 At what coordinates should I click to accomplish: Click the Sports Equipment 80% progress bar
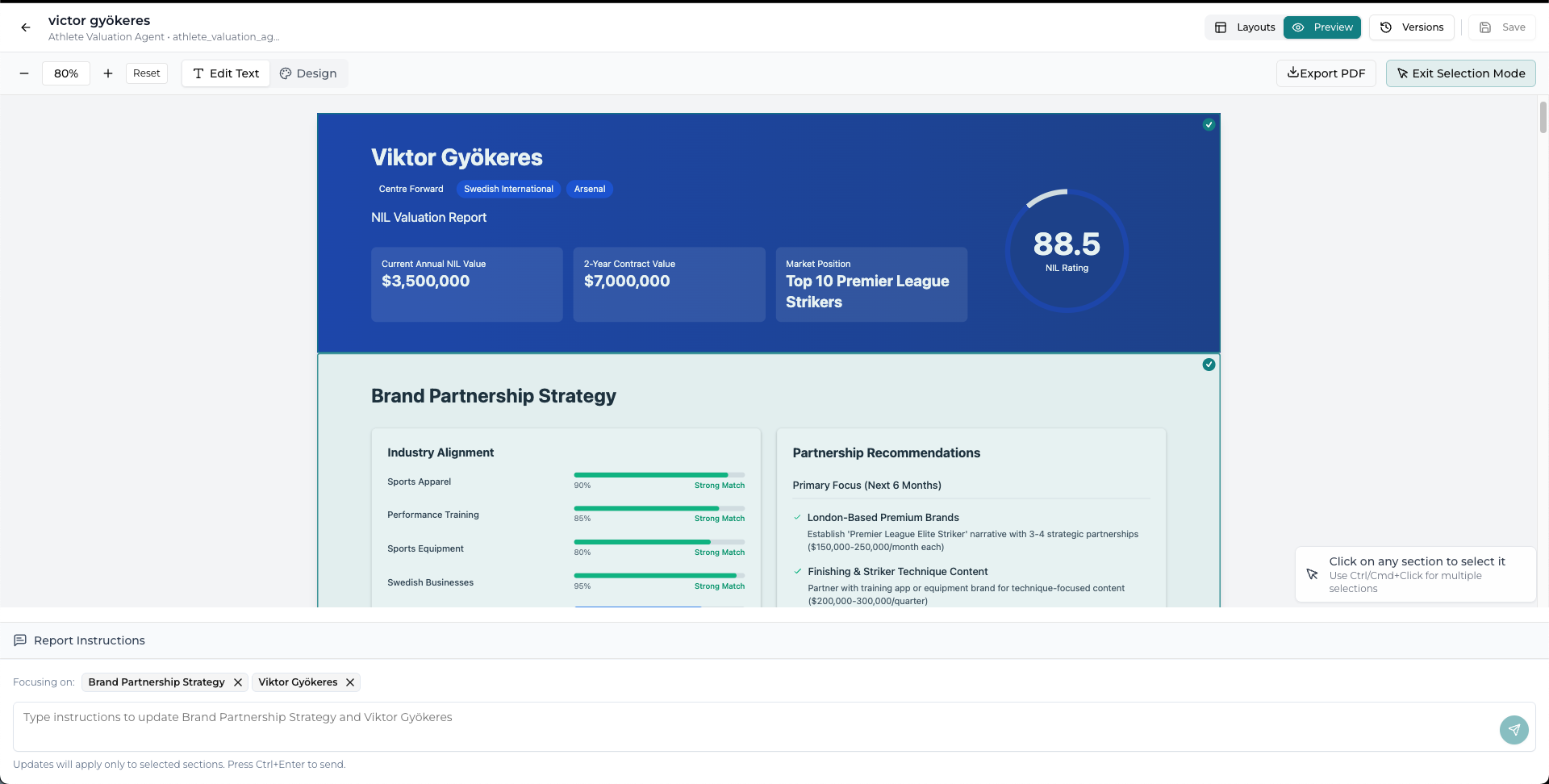coord(659,542)
